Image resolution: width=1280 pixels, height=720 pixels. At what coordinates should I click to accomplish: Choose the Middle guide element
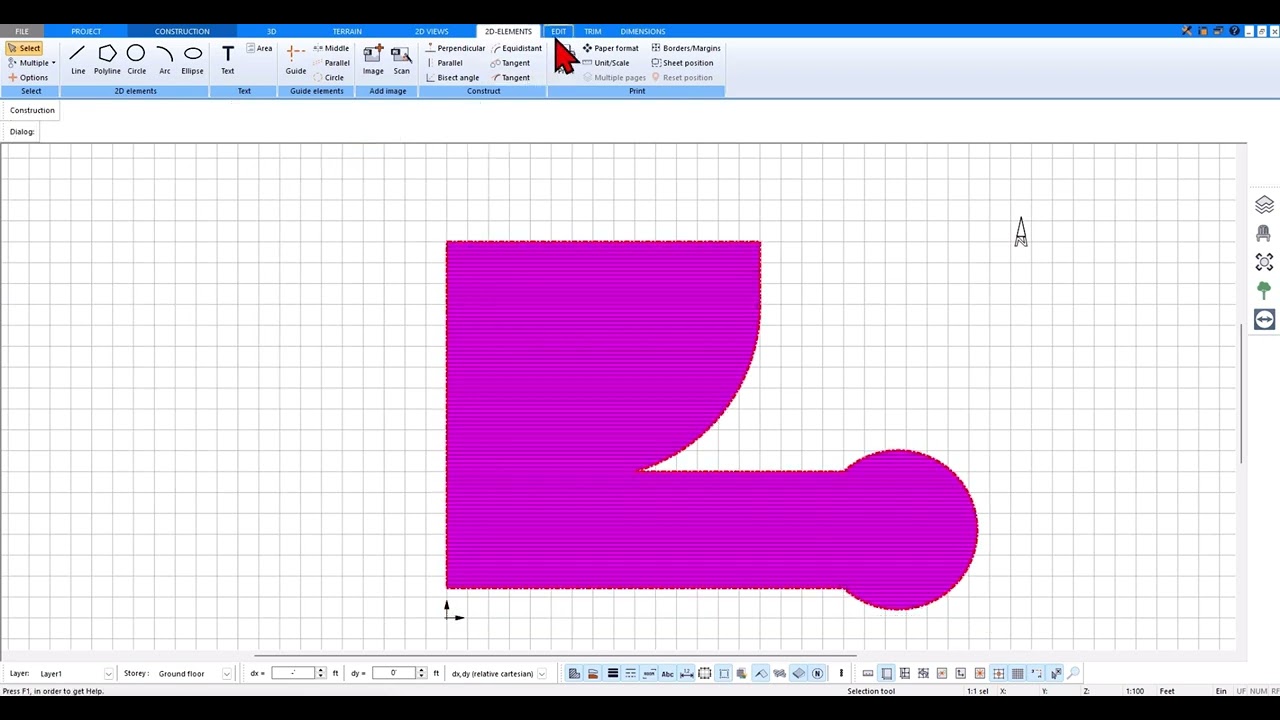tap(331, 48)
